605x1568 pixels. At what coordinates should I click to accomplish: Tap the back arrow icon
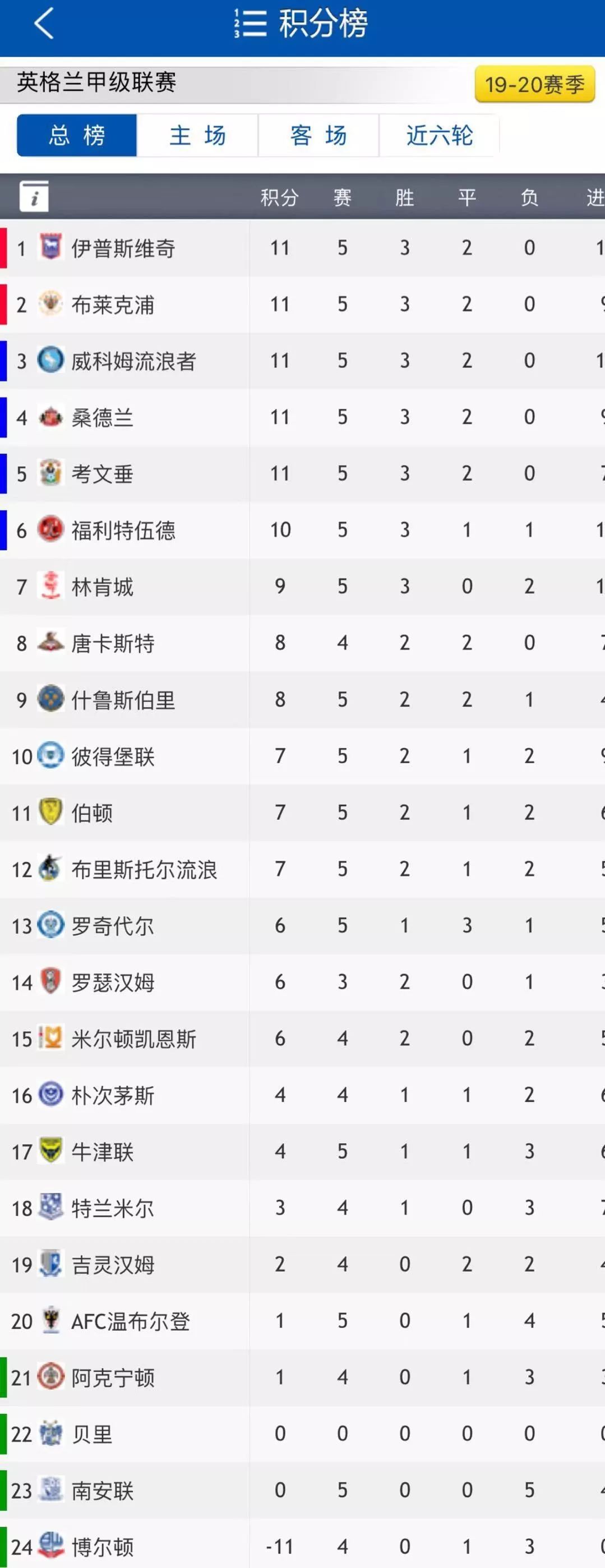(44, 23)
